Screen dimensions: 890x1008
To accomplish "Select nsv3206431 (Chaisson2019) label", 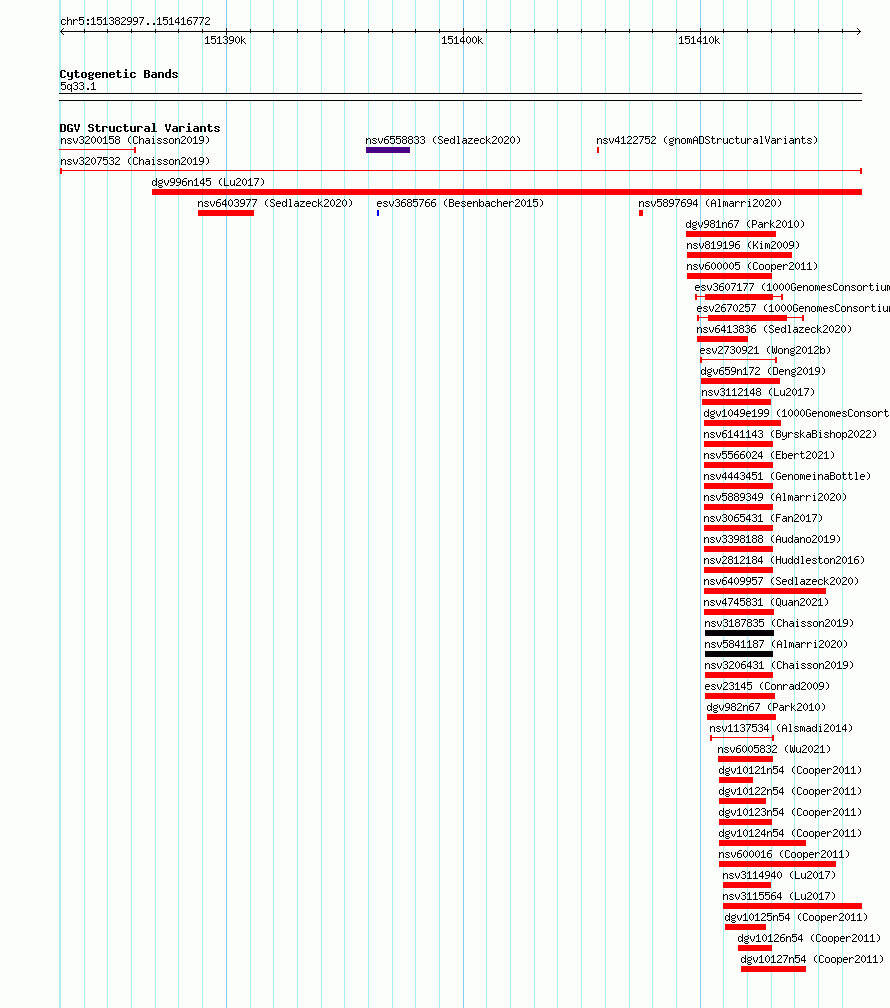I will click(779, 665).
